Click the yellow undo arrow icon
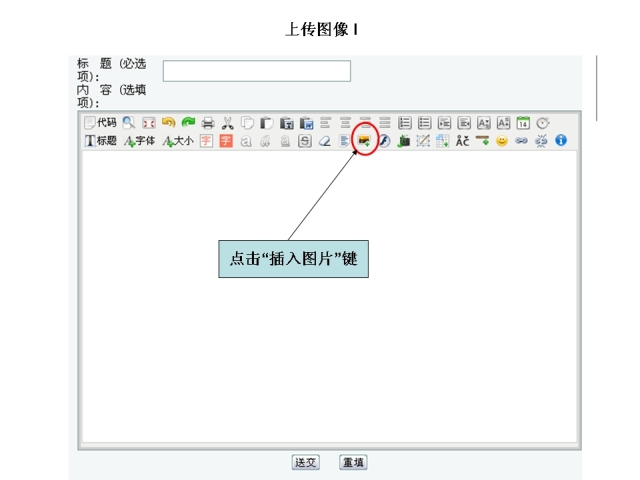This screenshot has width=640, height=480. pos(168,123)
